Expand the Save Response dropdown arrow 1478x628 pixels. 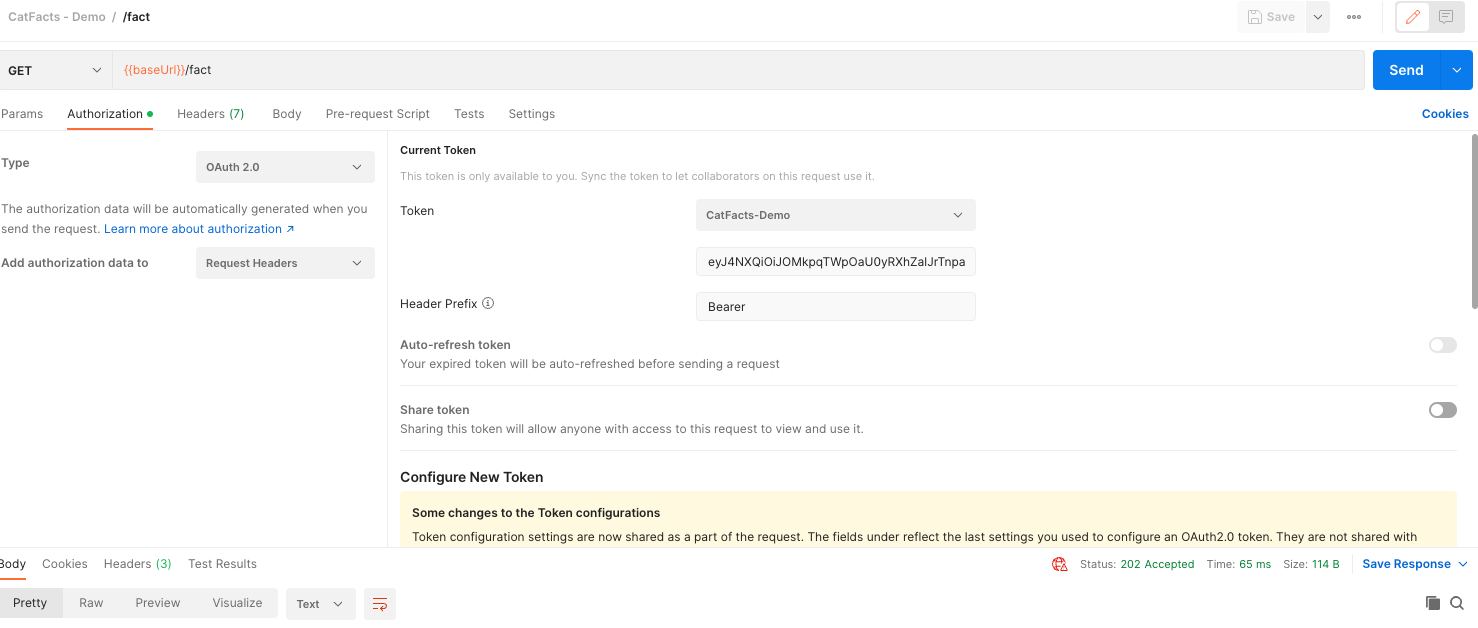pos(1463,564)
